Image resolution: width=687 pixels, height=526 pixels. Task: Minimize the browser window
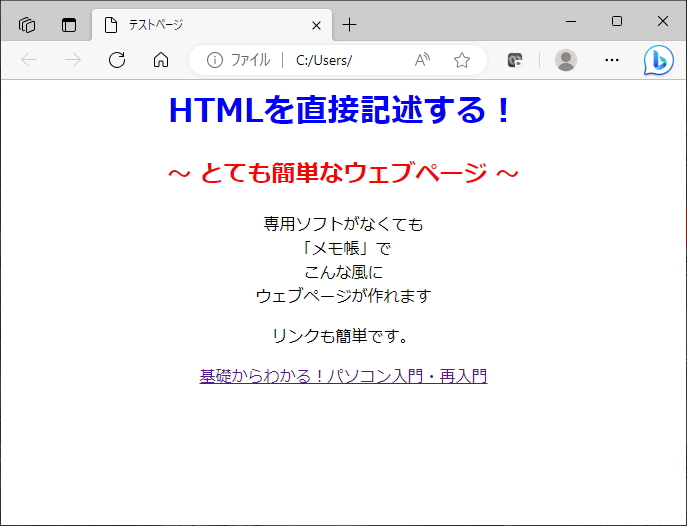(570, 21)
